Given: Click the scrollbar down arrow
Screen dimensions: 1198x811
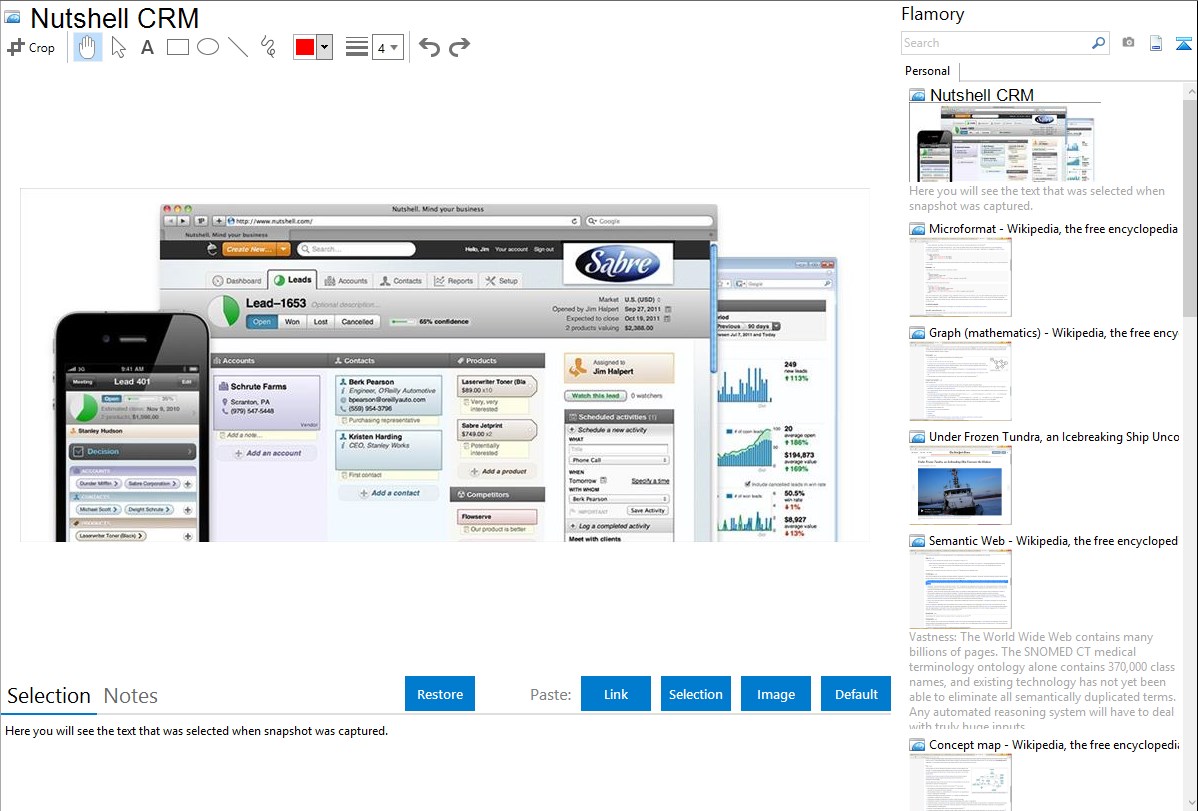Looking at the screenshot, I should 1190,803.
